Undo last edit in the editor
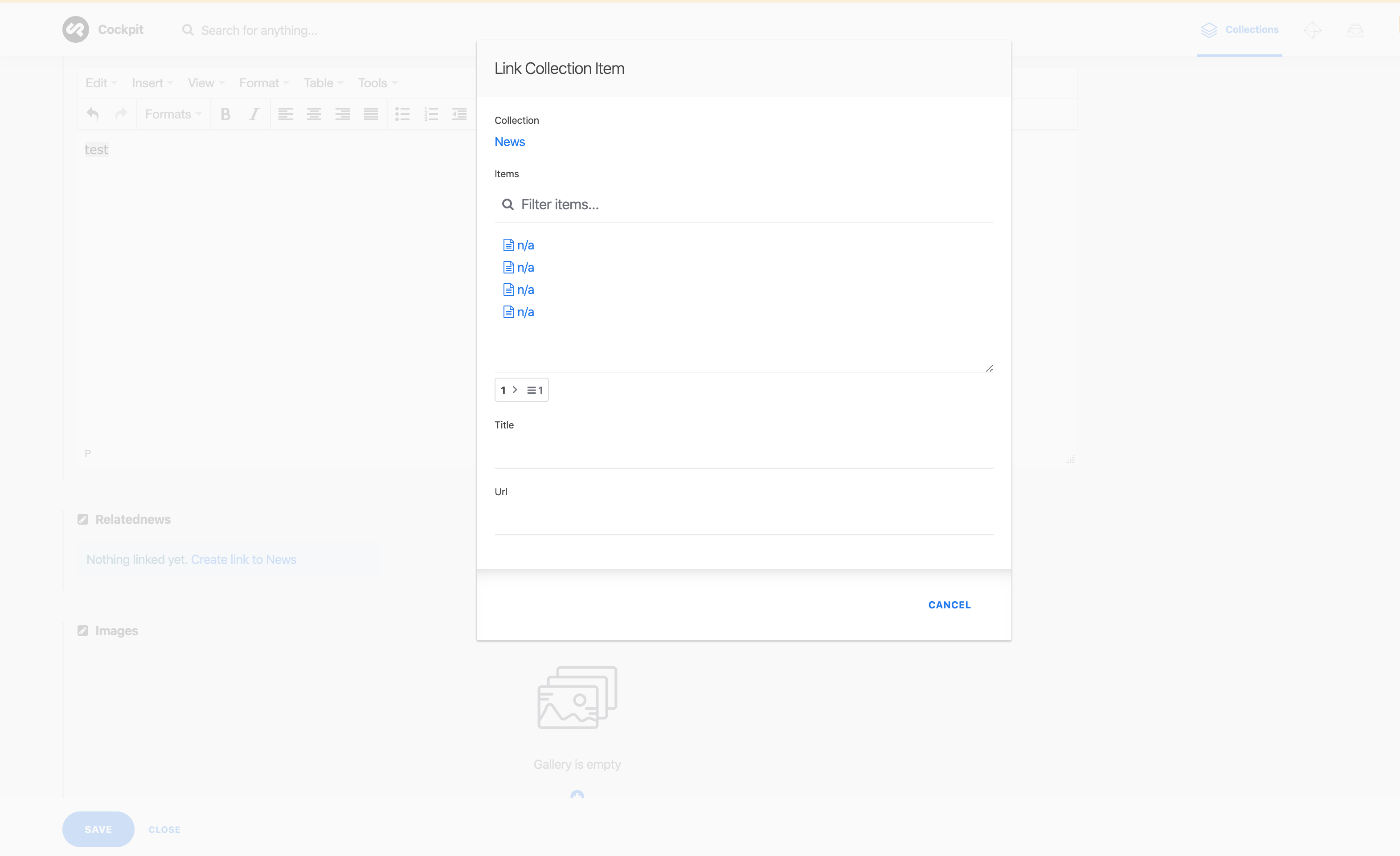This screenshot has height=856, width=1400. [93, 114]
